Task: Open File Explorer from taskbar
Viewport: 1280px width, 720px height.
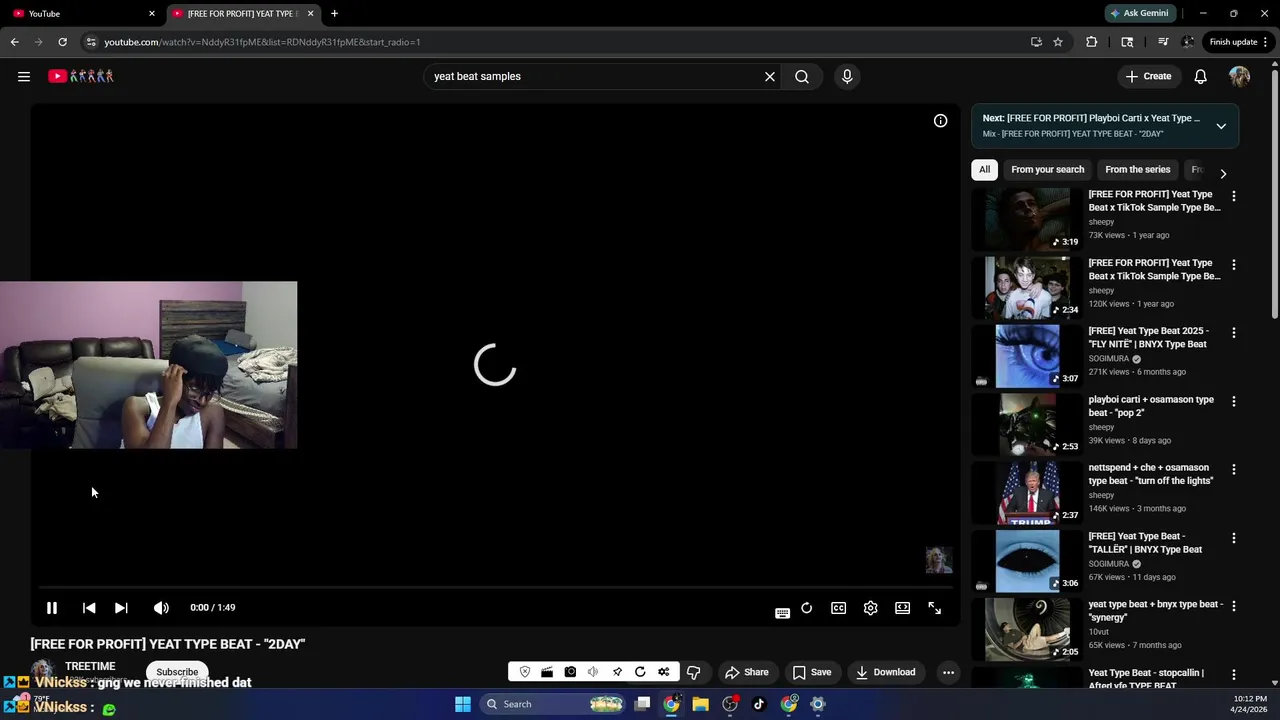Action: (700, 704)
